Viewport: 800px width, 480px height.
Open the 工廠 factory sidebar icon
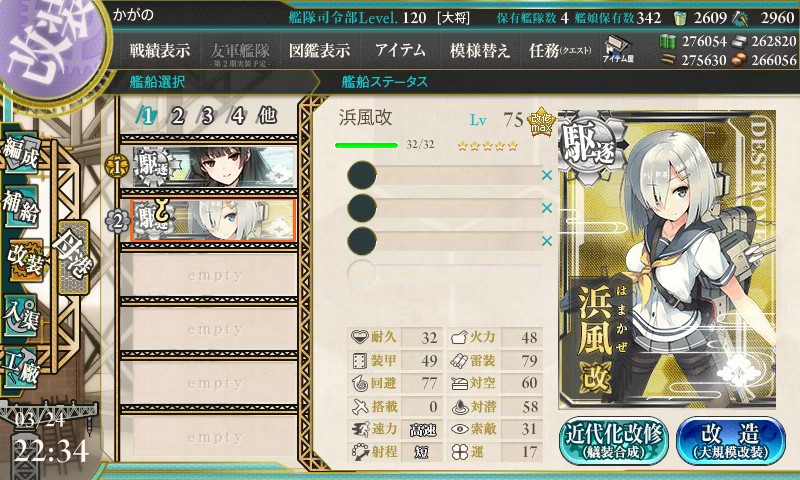pyautogui.click(x=21, y=368)
